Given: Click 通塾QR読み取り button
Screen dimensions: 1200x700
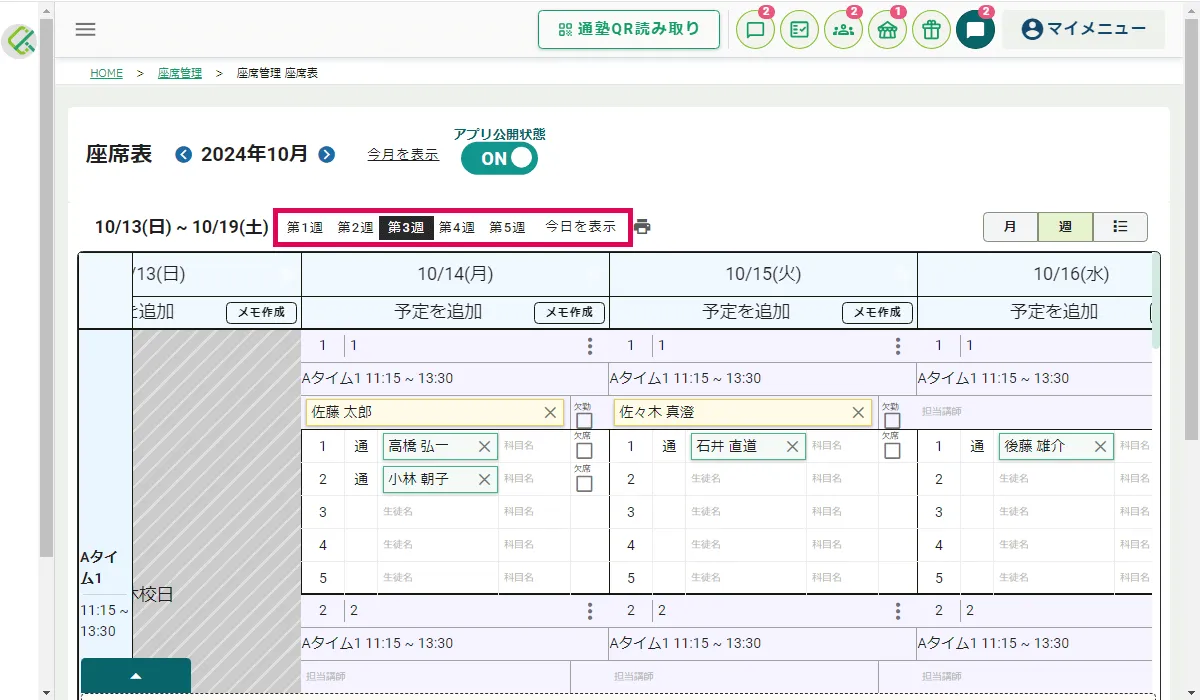Looking at the screenshot, I should click(x=629, y=29).
